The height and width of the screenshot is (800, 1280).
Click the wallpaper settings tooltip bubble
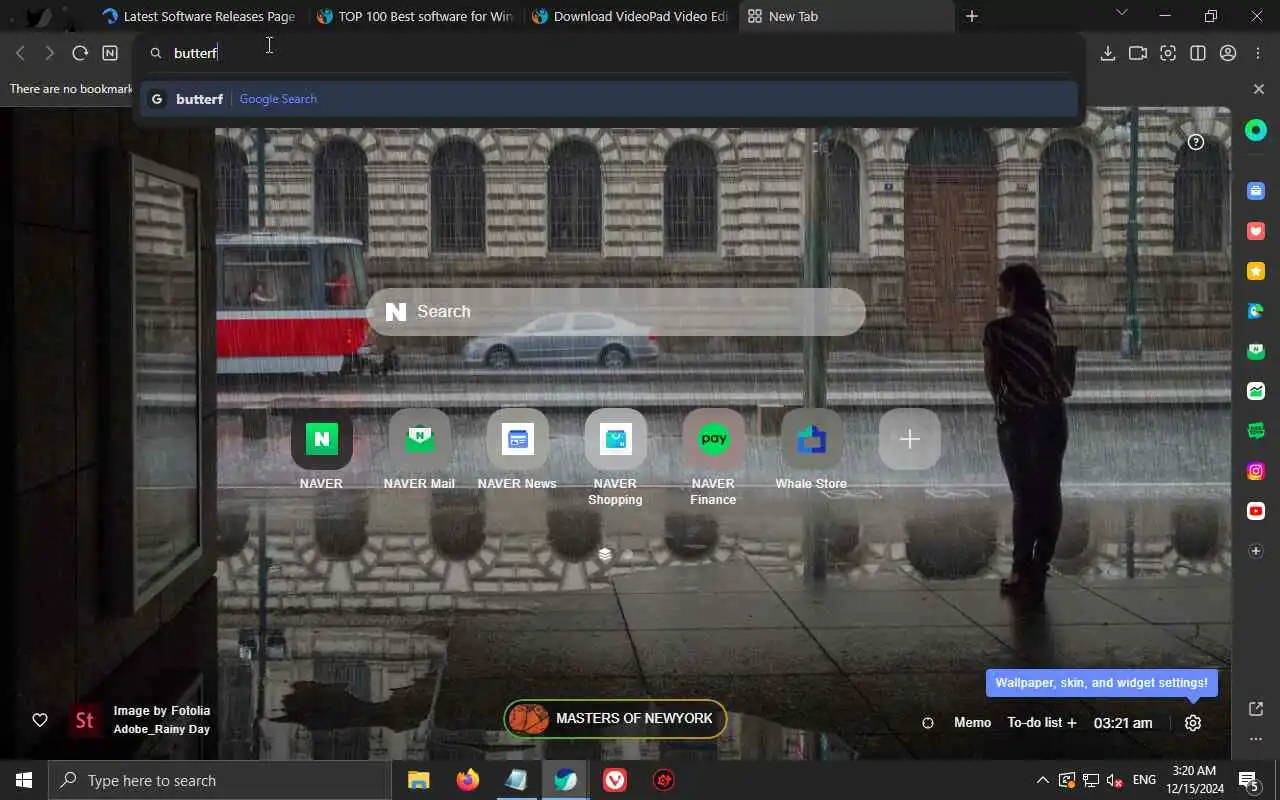click(x=1101, y=683)
